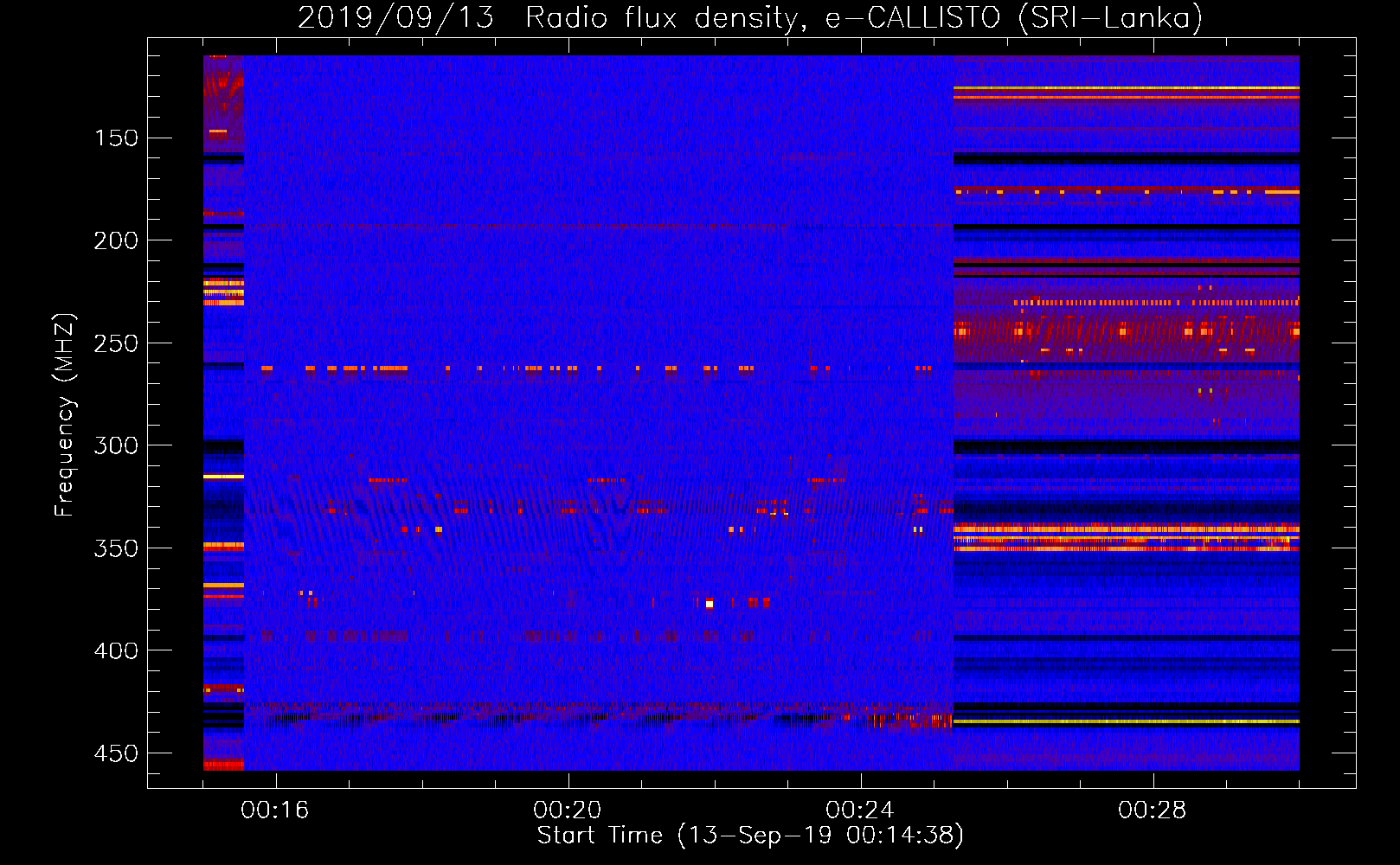Screen dimensions: 1400x865
Task: Click the white burst pixel near 375 MHz
Action: [x=710, y=604]
